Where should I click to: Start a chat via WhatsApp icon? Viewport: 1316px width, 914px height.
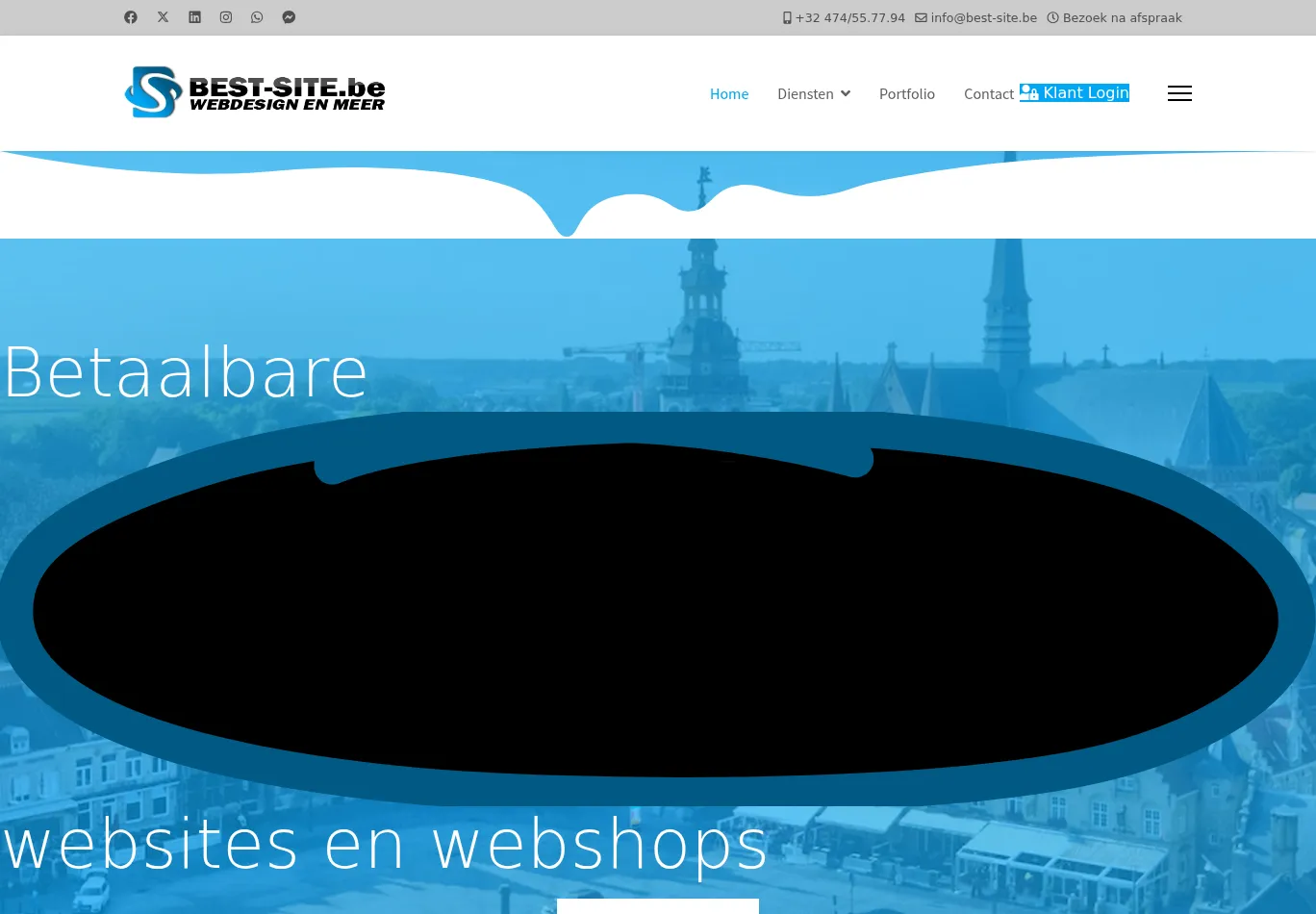point(257,17)
